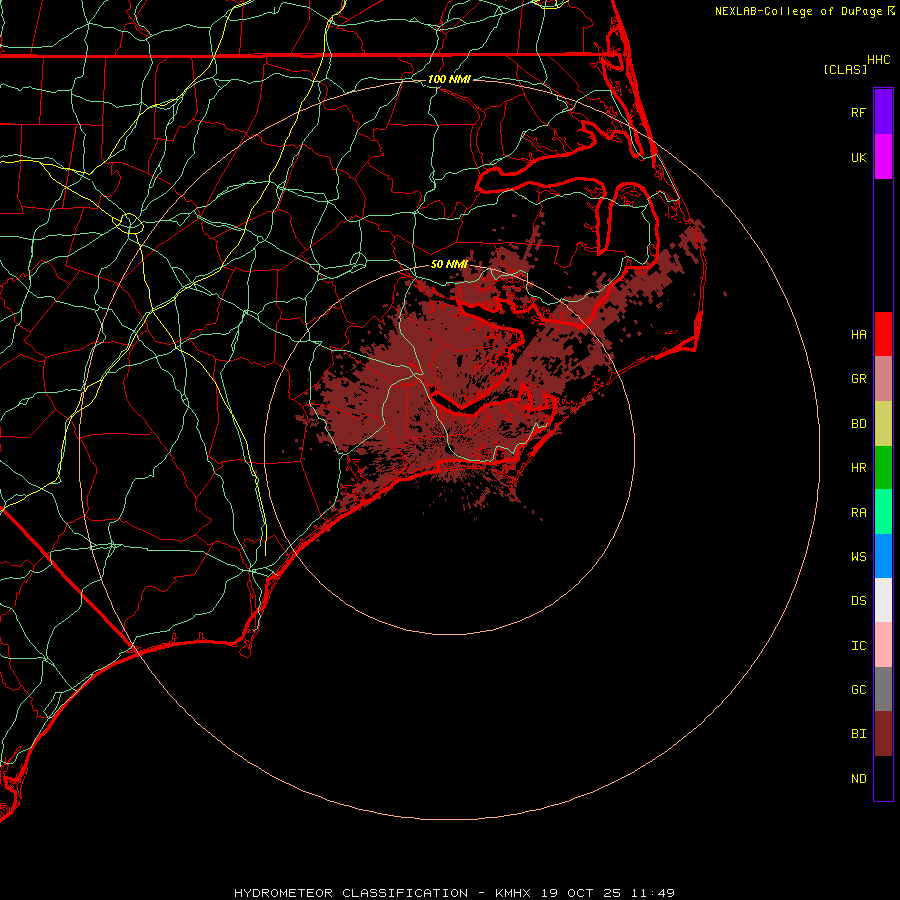The image size is (900, 900).
Task: Click the UK magenta legend swatch
Action: pyautogui.click(x=883, y=157)
